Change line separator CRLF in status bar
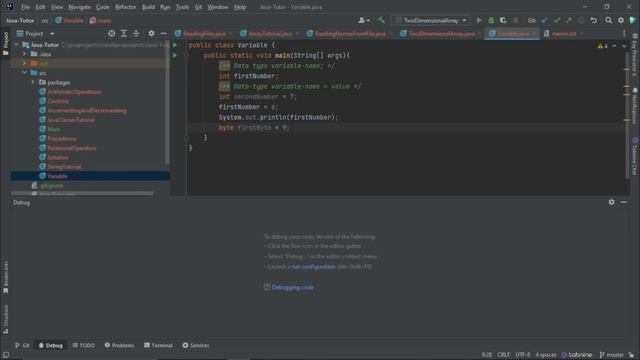The height and width of the screenshot is (360, 640). [x=503, y=355]
